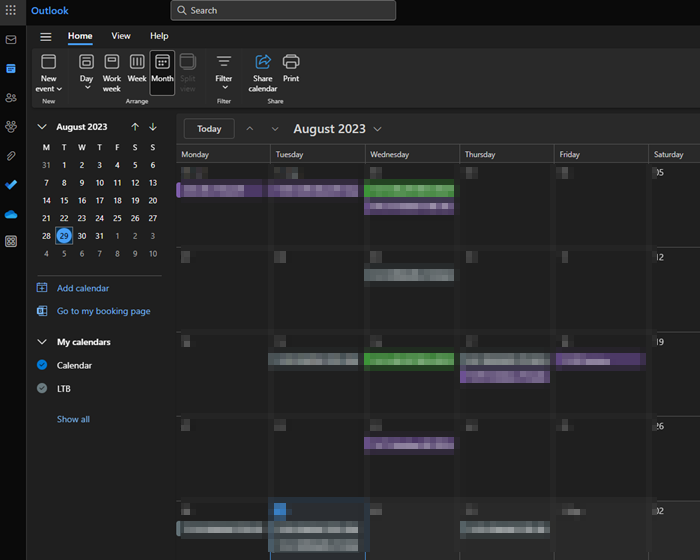This screenshot has height=560, width=700.
Task: Open the View tab
Action: pyautogui.click(x=121, y=36)
